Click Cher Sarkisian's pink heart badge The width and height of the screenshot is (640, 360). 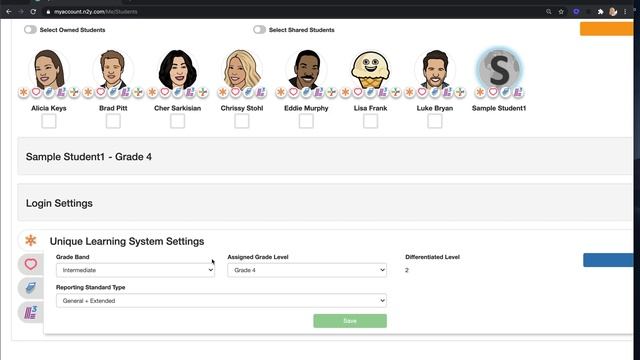point(165,92)
